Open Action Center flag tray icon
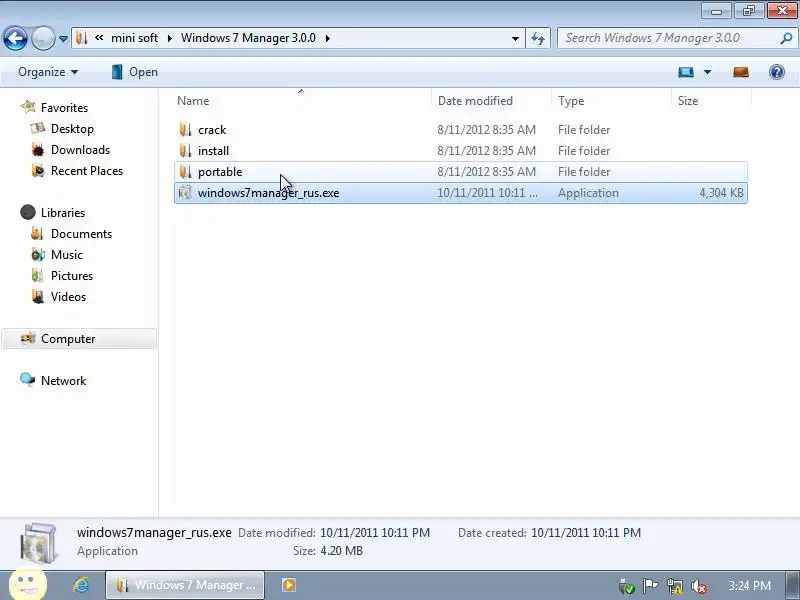The image size is (800, 600). 650,586
